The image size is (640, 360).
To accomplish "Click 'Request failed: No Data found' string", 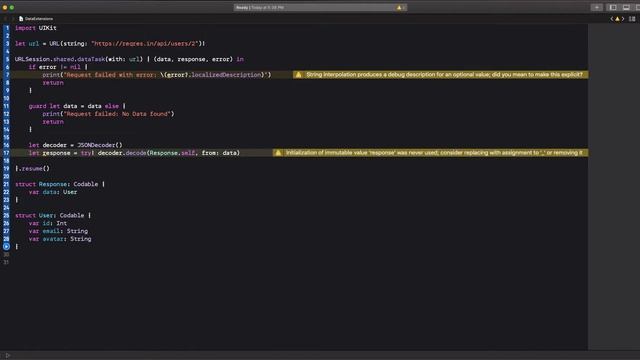I will (x=116, y=114).
